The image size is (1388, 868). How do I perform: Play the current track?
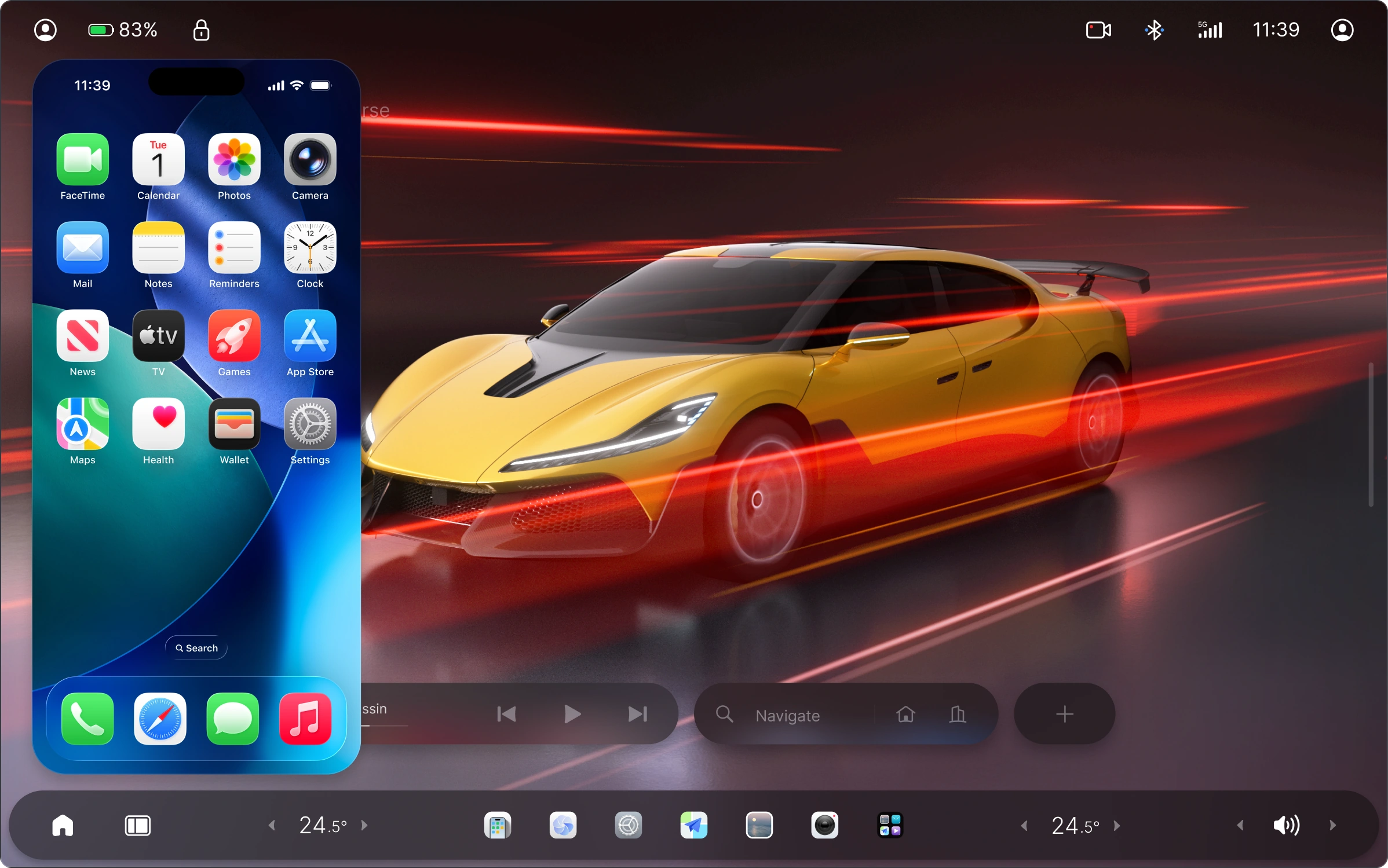click(572, 714)
